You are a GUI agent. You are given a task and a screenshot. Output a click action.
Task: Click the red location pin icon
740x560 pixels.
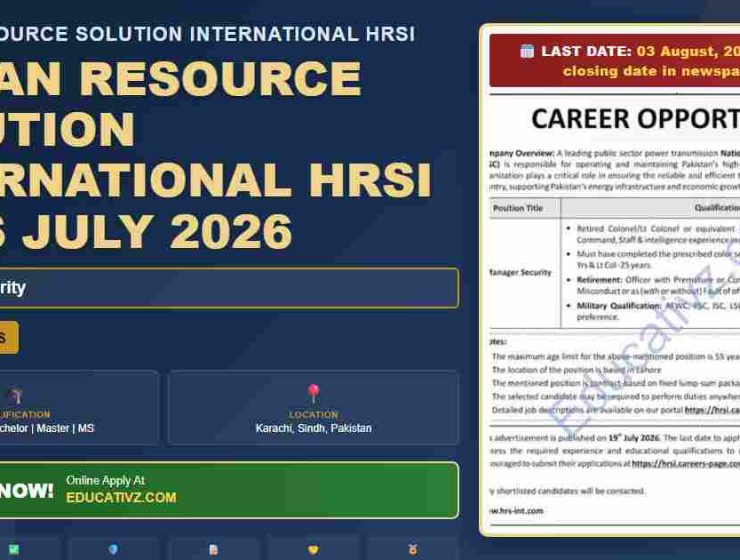313,394
